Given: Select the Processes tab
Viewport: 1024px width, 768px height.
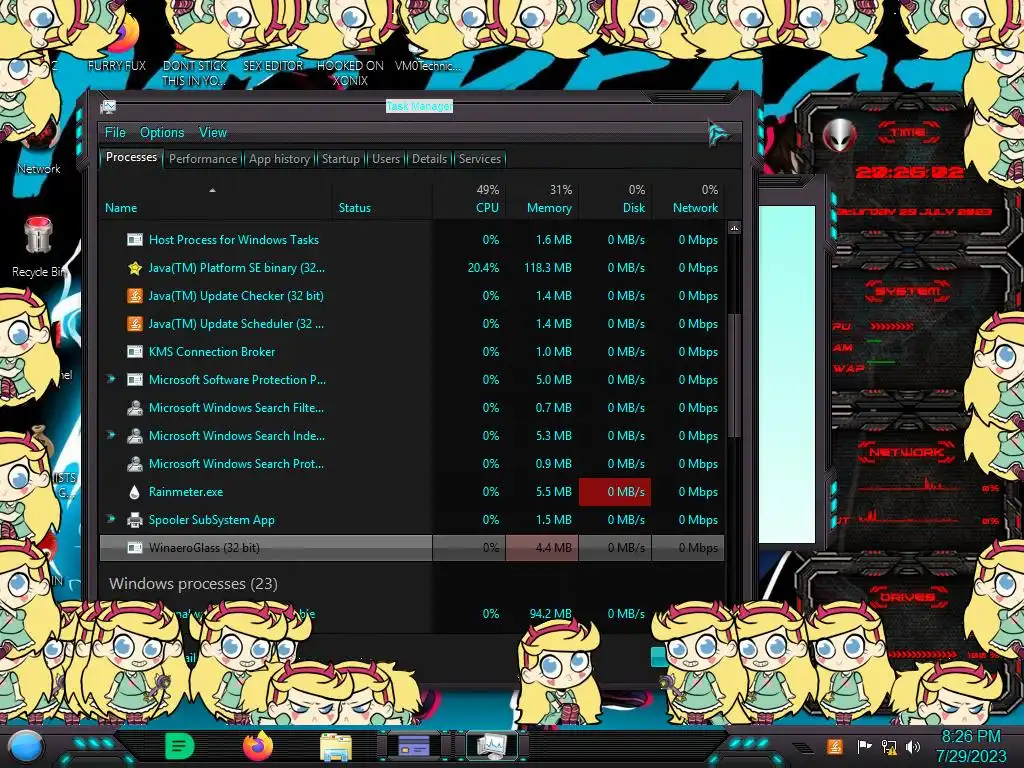Looking at the screenshot, I should pos(131,157).
